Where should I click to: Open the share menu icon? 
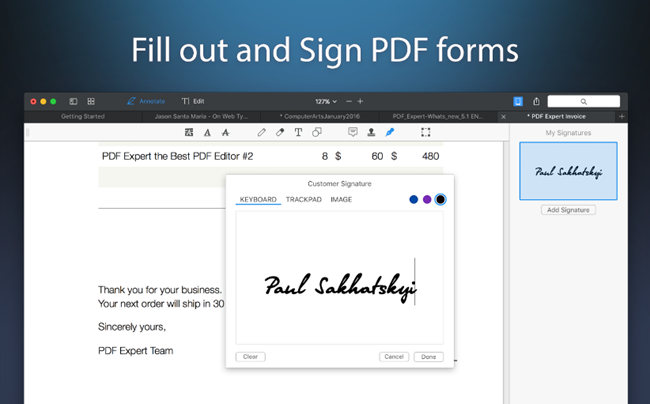(x=536, y=101)
